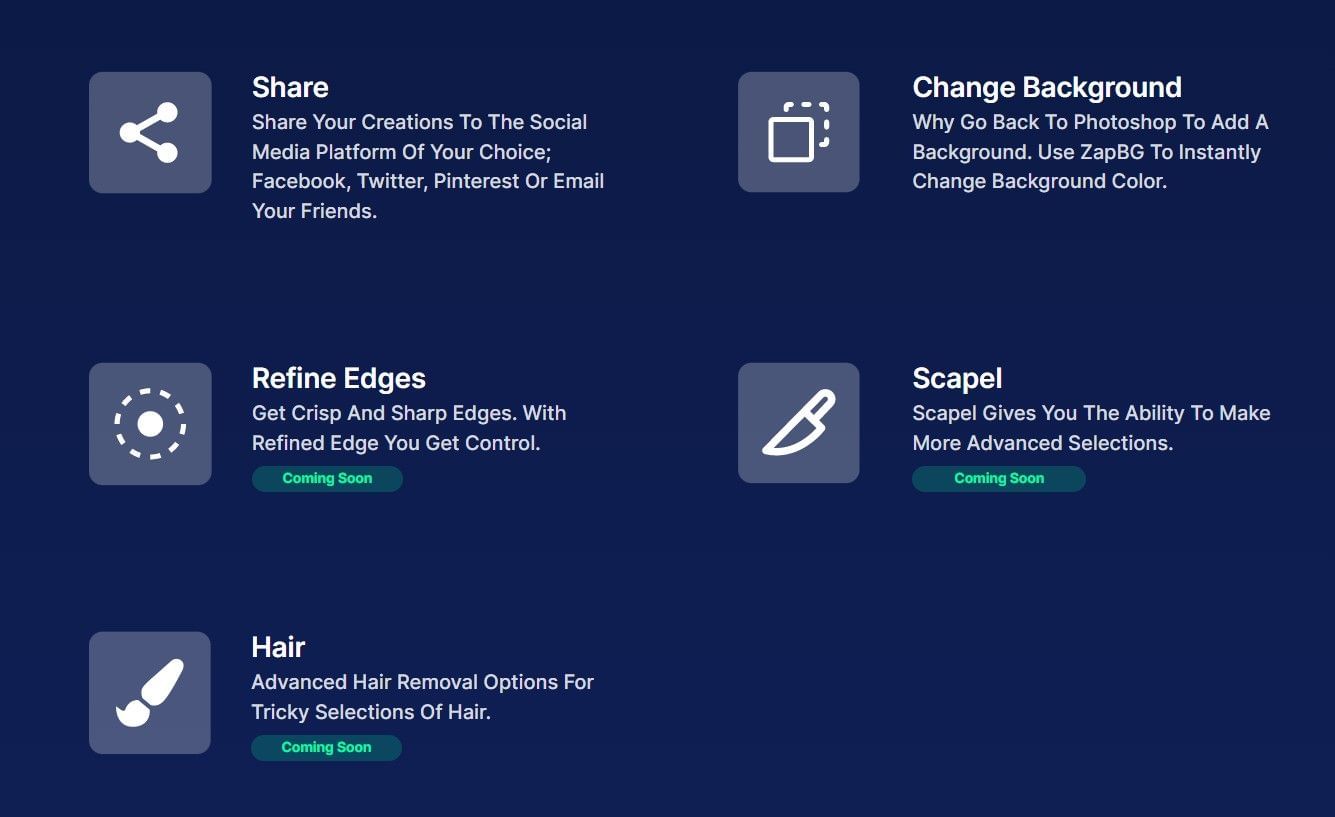Click the Scapel heading text
The height and width of the screenshot is (817, 1335).
[x=957, y=378]
